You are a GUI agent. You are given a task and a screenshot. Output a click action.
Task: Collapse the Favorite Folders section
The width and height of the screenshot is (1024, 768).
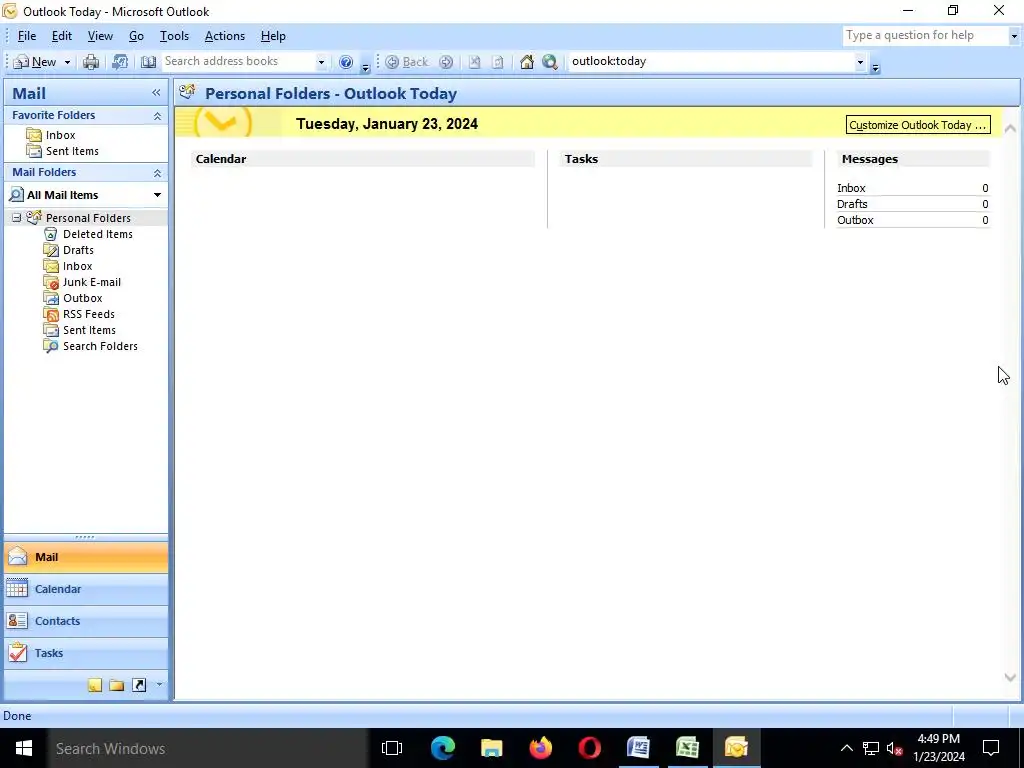tap(157, 116)
